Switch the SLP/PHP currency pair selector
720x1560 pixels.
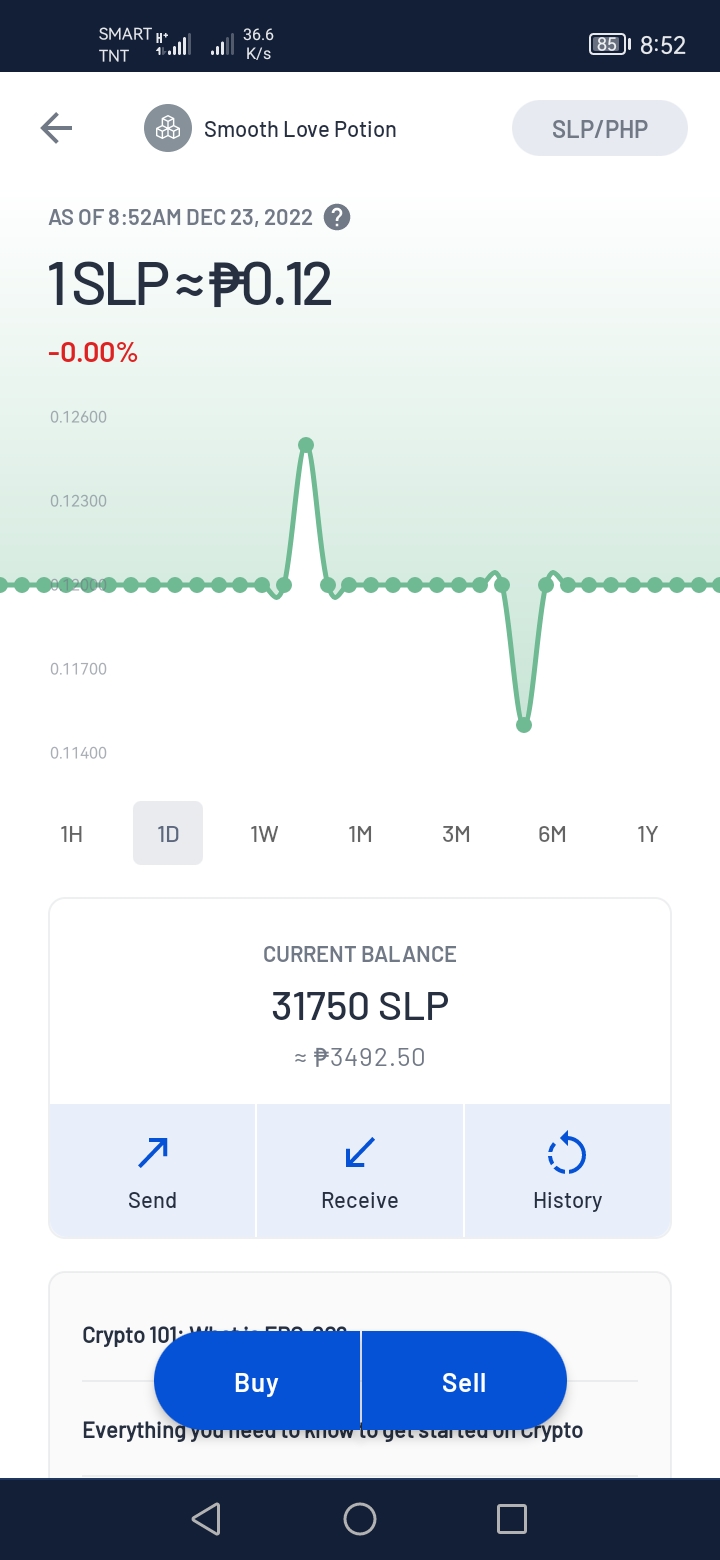[x=600, y=128]
